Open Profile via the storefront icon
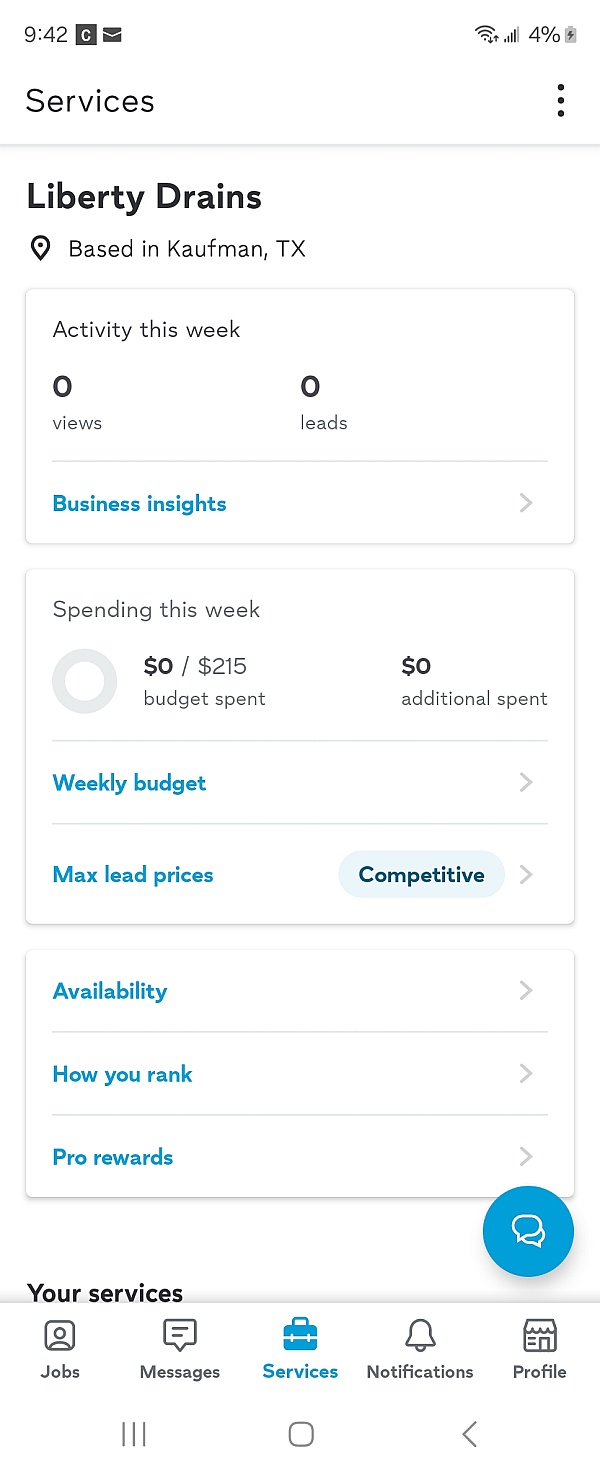 coord(540,1335)
